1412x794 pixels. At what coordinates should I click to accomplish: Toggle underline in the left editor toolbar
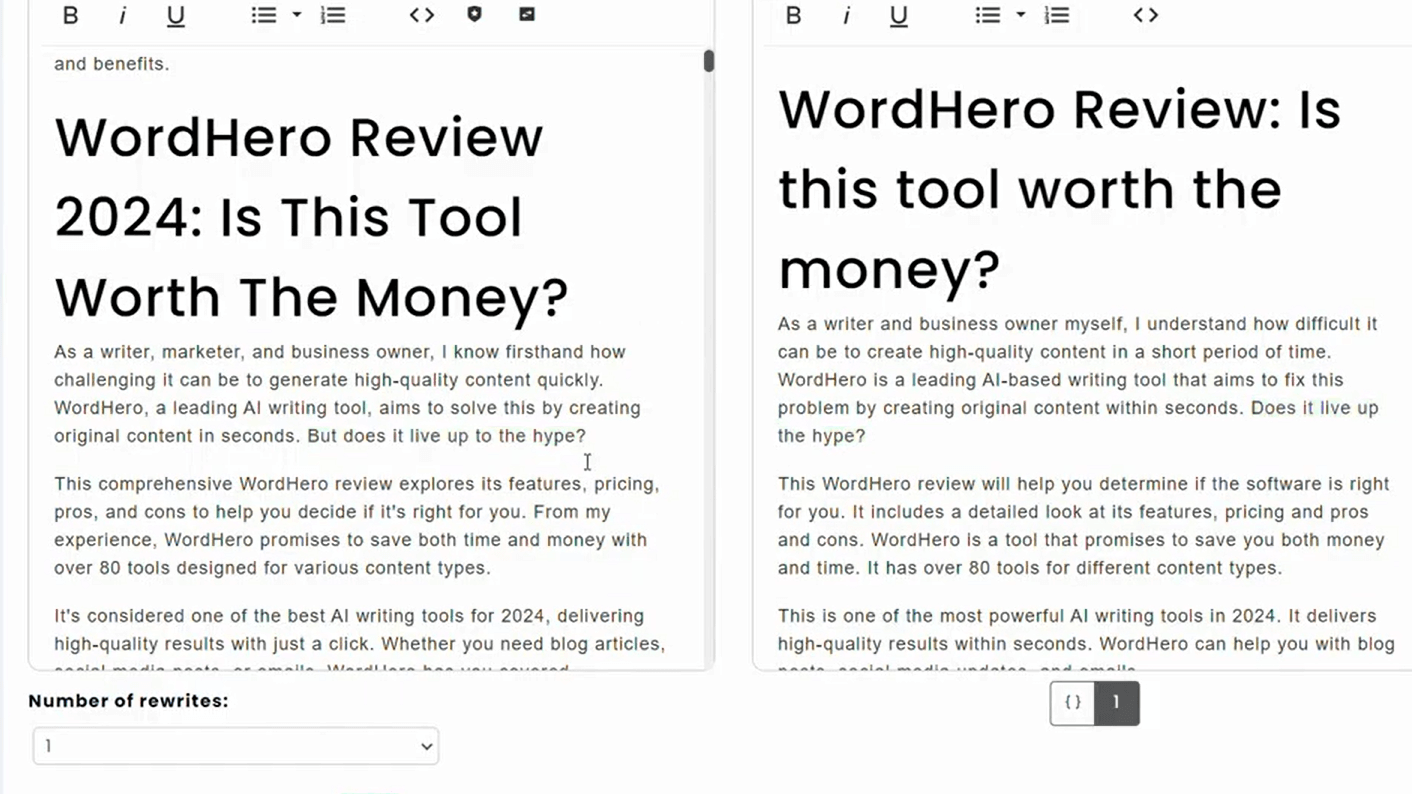(175, 15)
